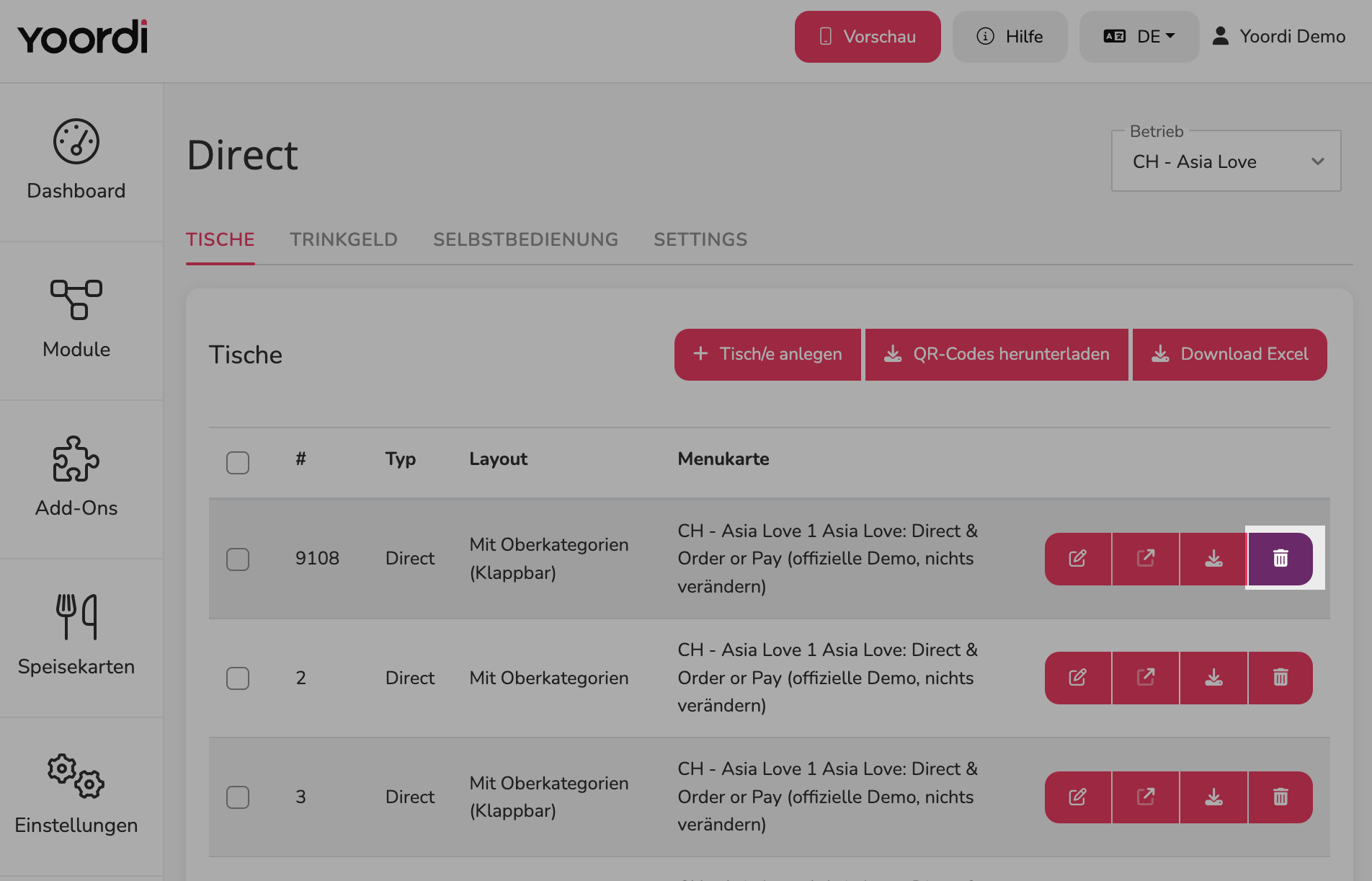Click the Layout cell 'Mit Oberkategorien' of table 2

pyautogui.click(x=549, y=678)
